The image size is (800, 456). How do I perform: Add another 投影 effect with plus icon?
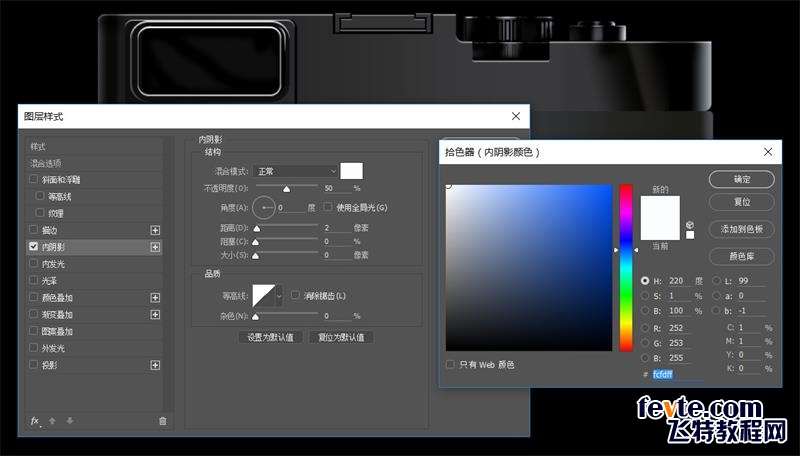(x=155, y=365)
